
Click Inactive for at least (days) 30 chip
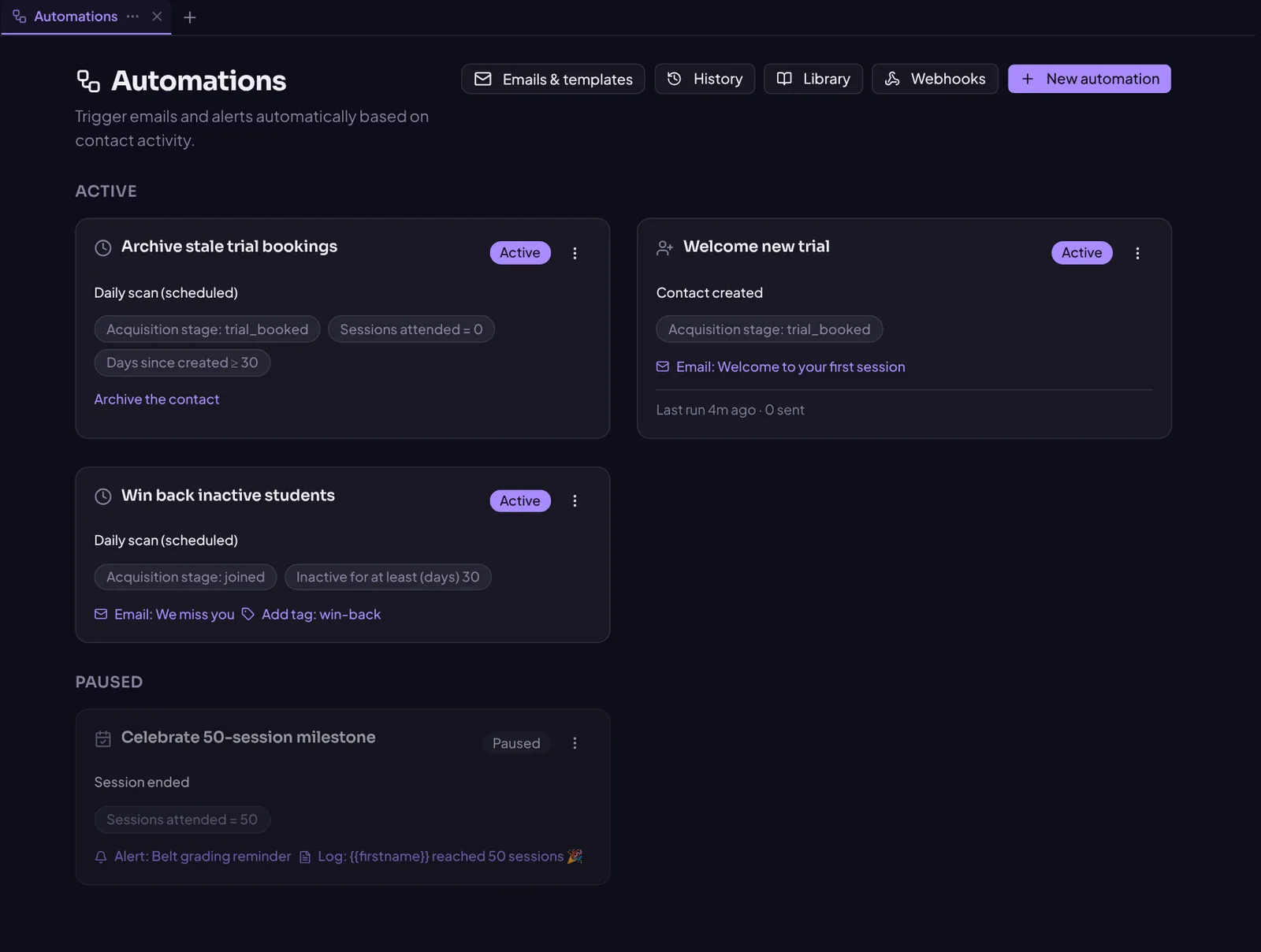(x=388, y=577)
